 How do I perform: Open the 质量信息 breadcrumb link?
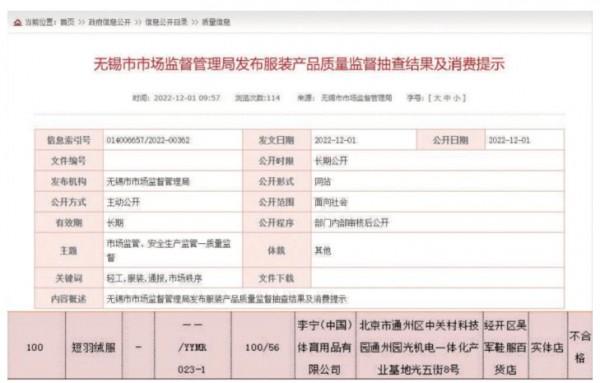(216, 22)
